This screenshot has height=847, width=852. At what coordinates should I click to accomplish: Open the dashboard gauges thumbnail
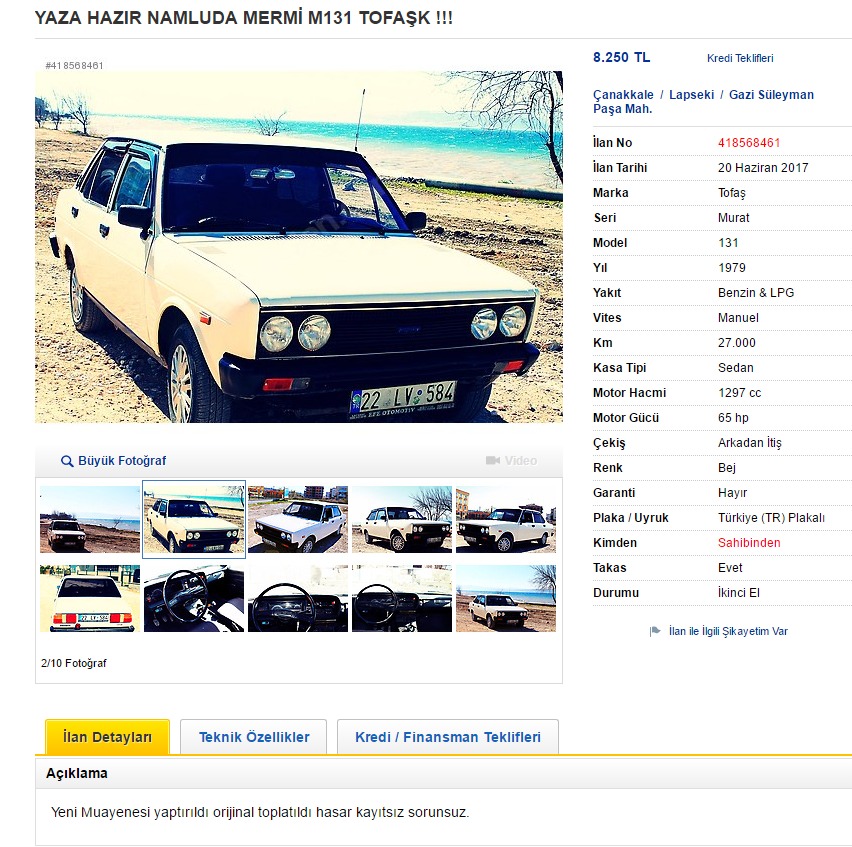tap(298, 598)
